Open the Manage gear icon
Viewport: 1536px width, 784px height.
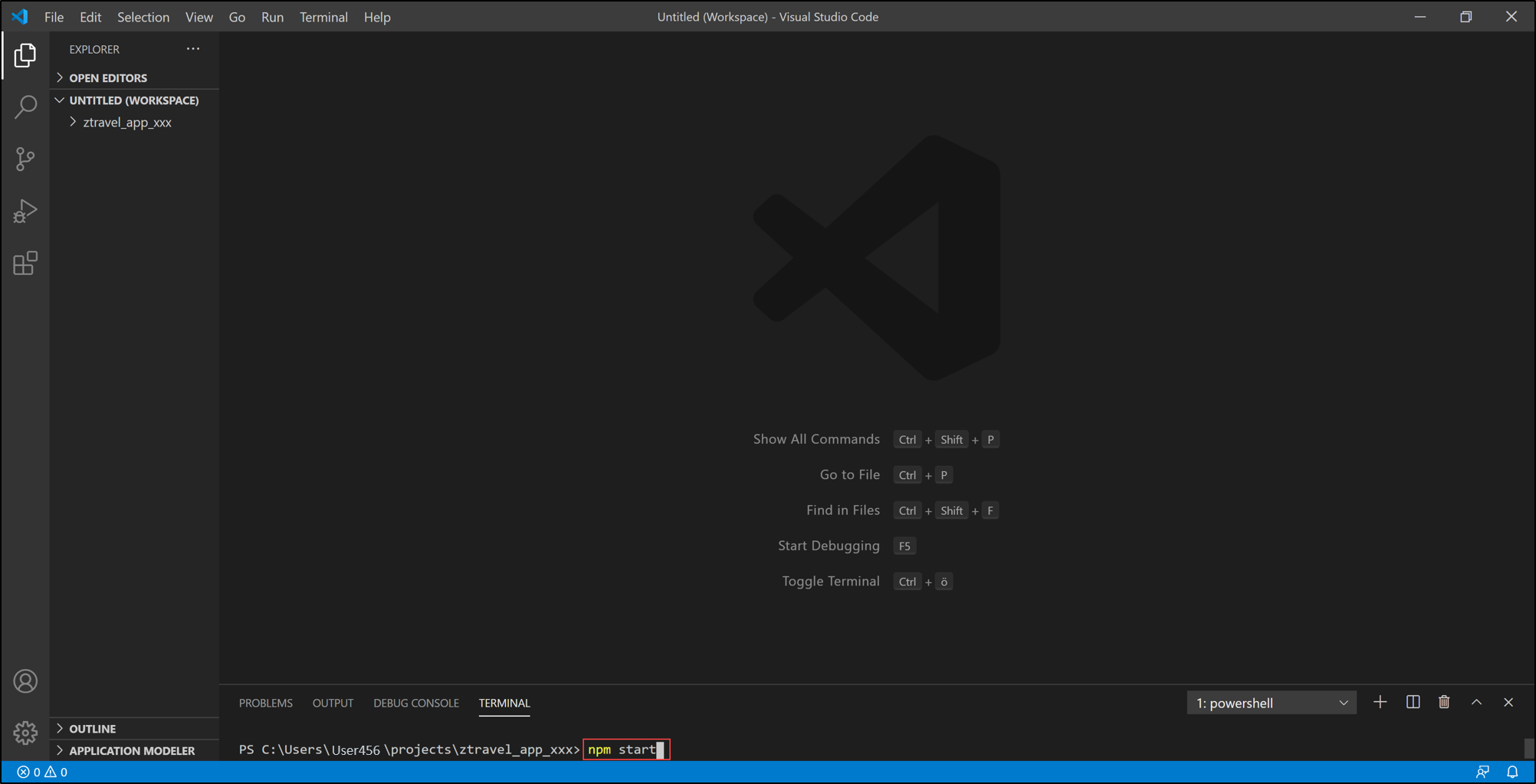coord(25,733)
